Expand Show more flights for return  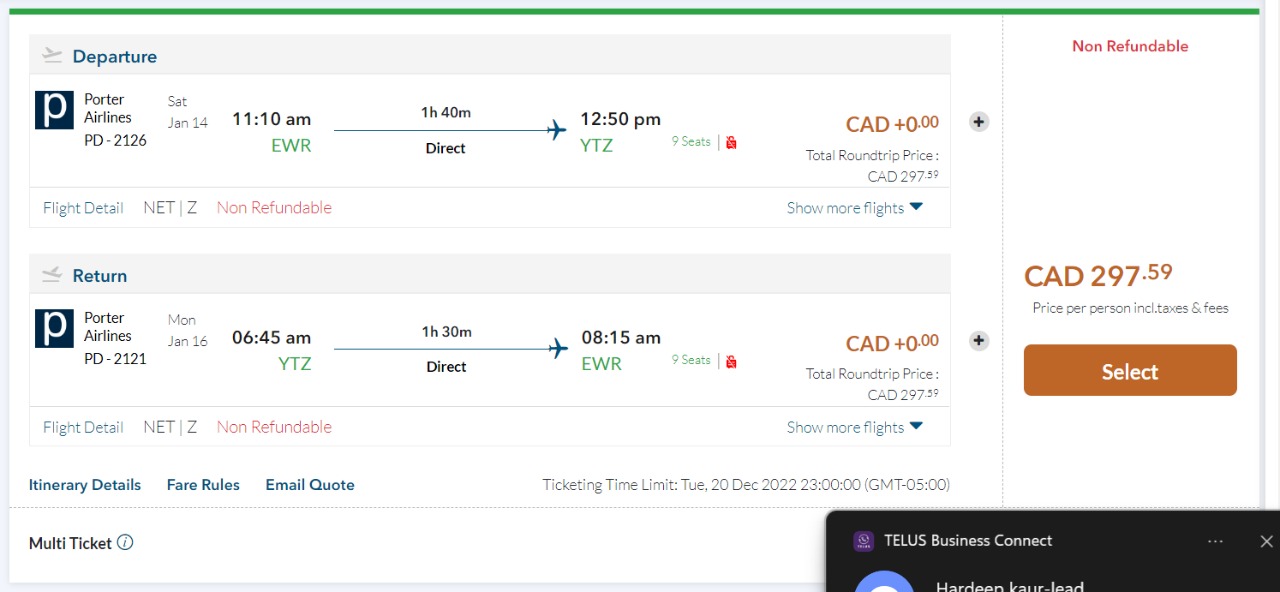coord(854,427)
